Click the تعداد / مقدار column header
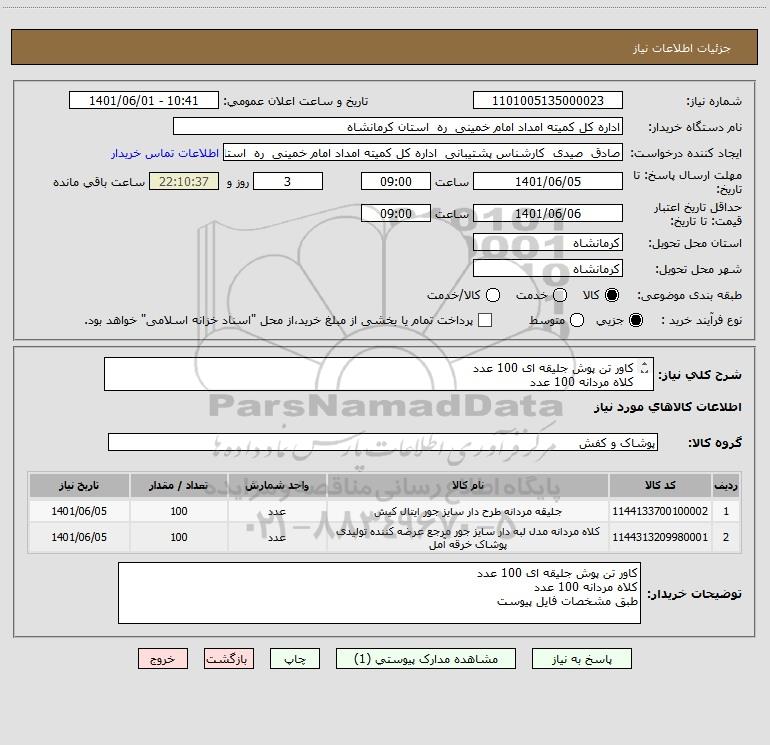770x745 pixels. coord(179,485)
